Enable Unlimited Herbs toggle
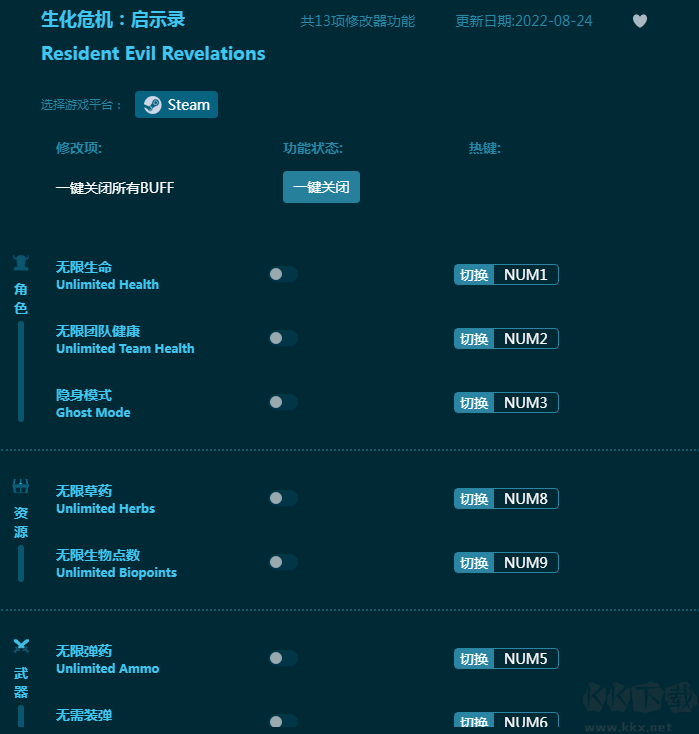 tap(283, 498)
